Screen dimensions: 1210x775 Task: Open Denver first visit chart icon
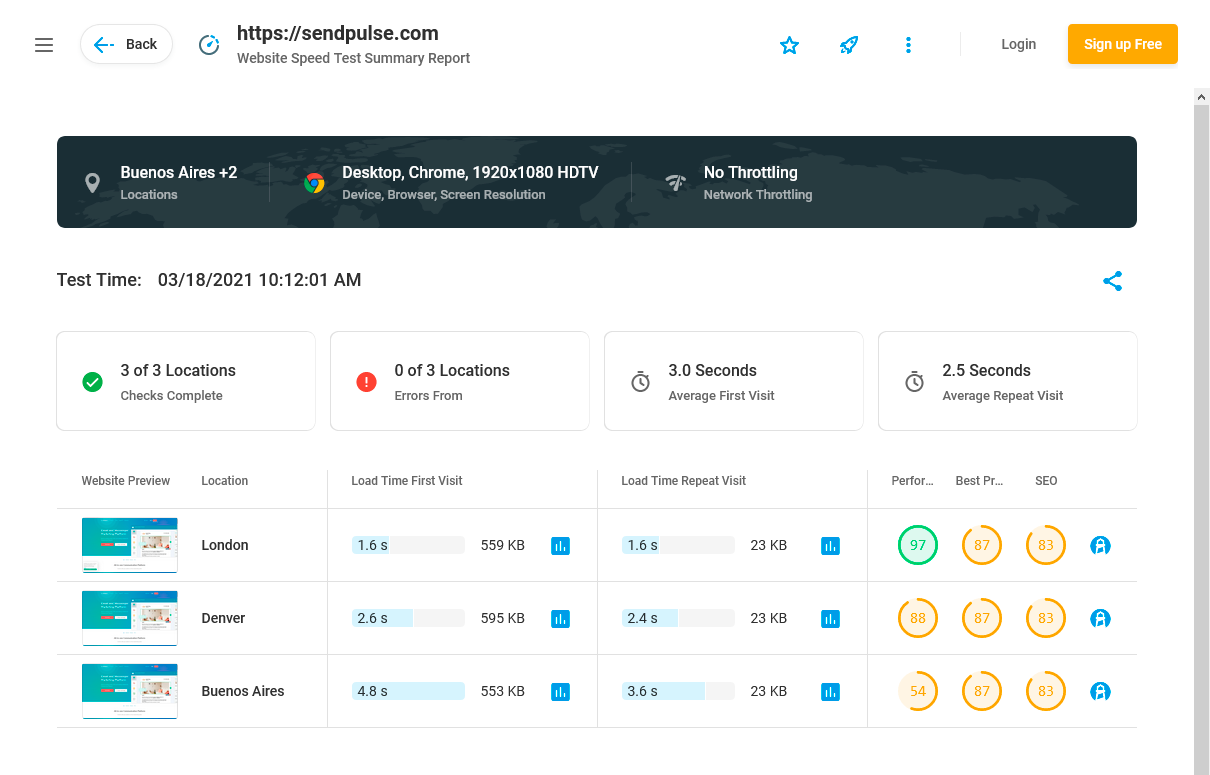[x=560, y=619]
